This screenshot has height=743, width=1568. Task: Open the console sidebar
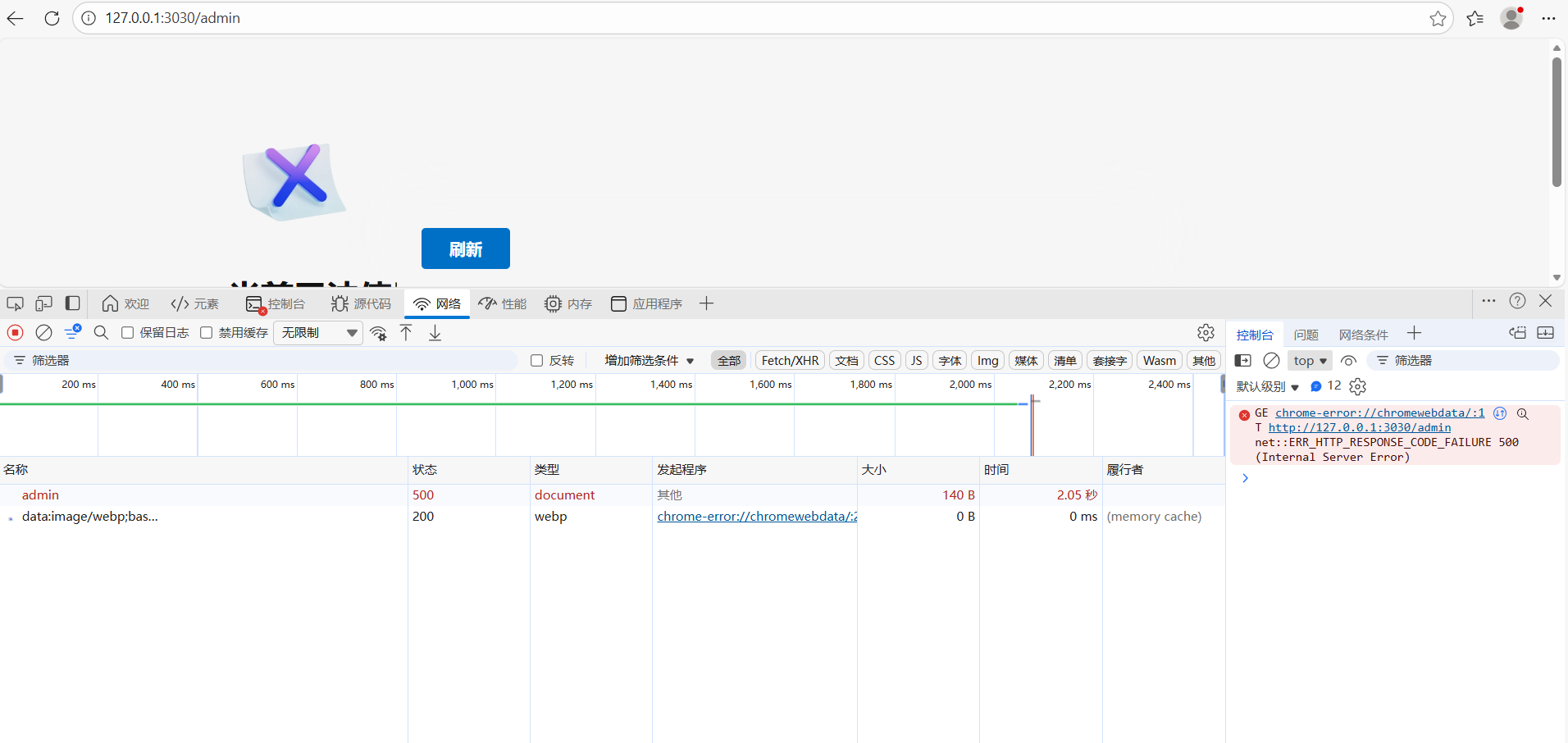1242,360
